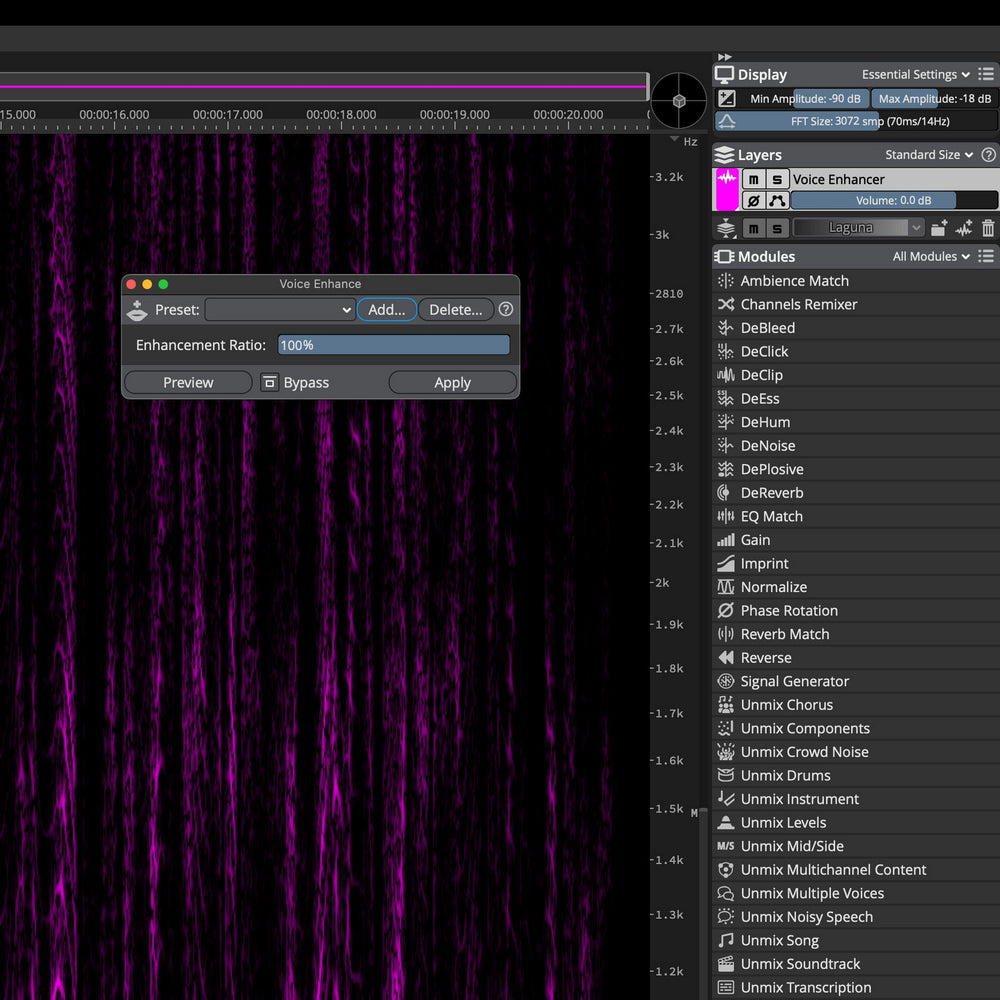Click the 3D view orientation icon

pyautogui.click(x=678, y=100)
